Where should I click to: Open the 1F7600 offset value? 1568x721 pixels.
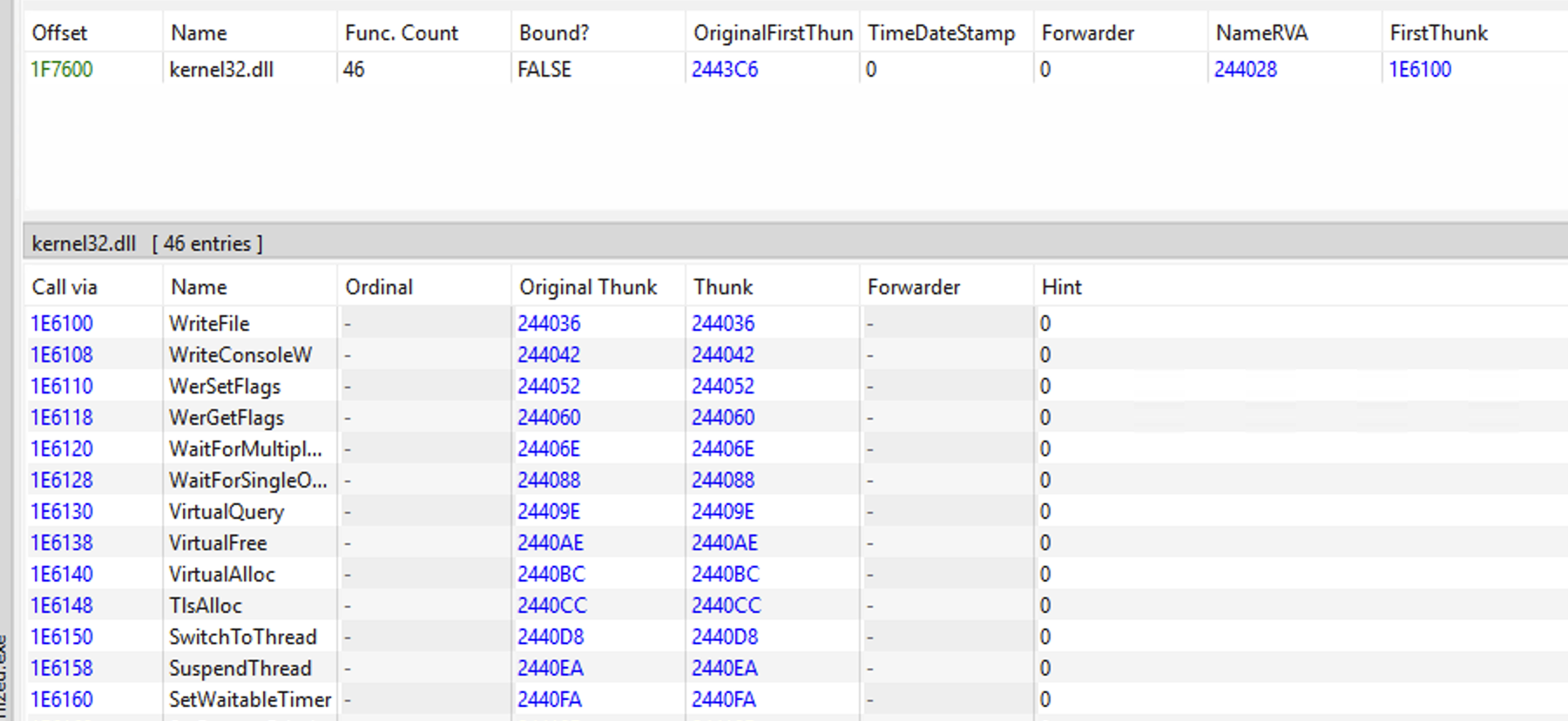click(x=62, y=70)
